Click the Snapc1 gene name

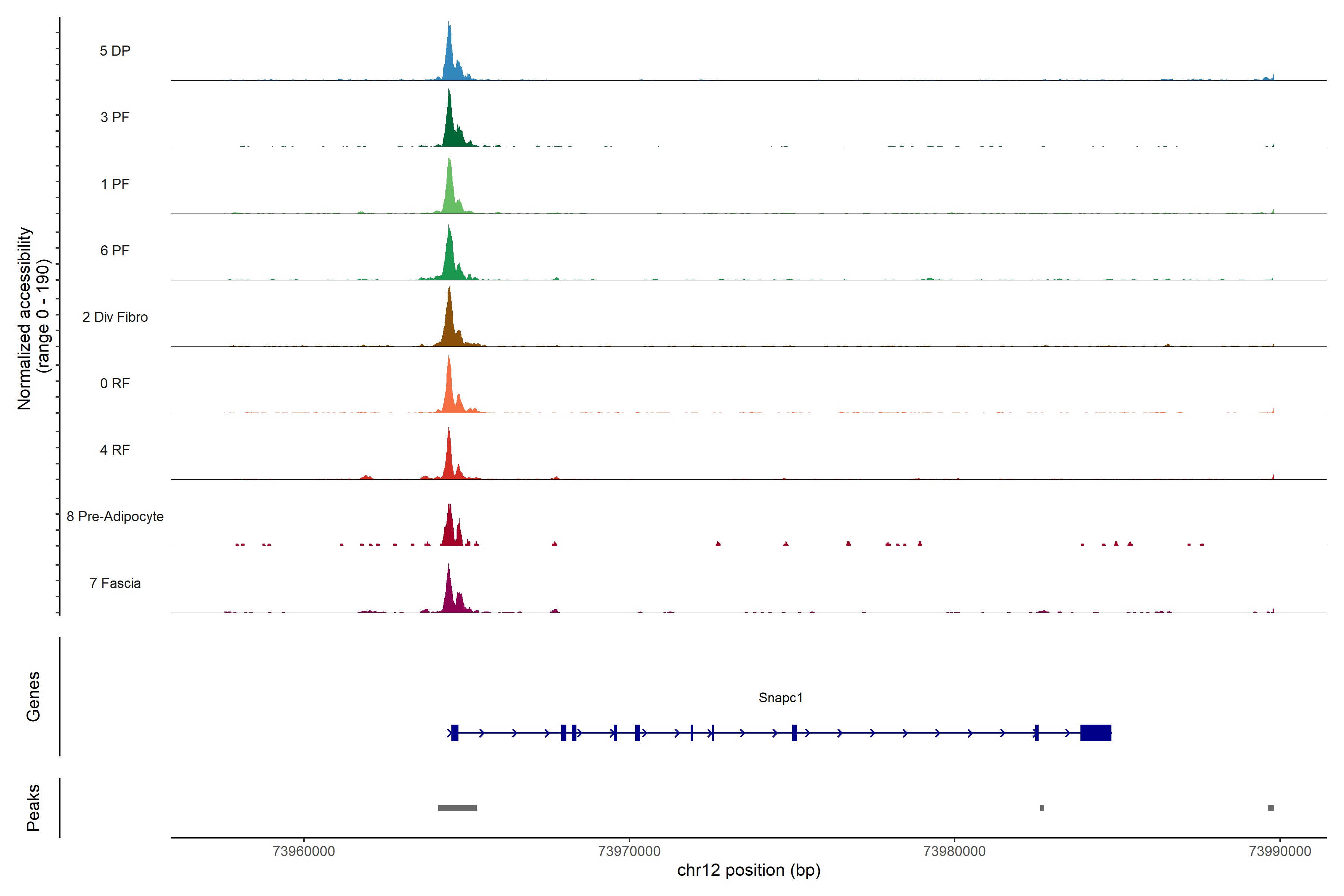(781, 698)
